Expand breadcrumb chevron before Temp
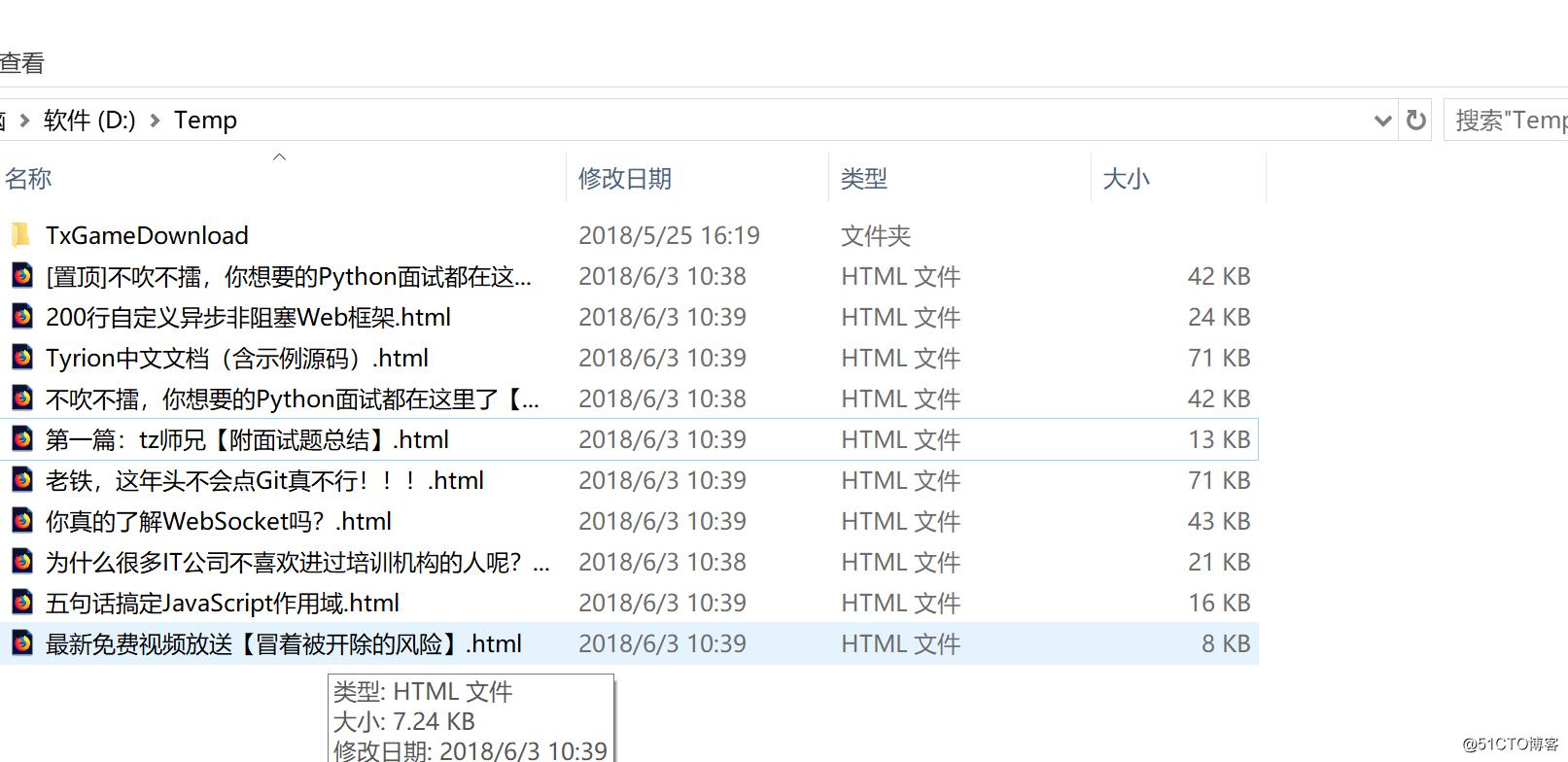Viewport: 1568px width, 762px height. point(155,121)
